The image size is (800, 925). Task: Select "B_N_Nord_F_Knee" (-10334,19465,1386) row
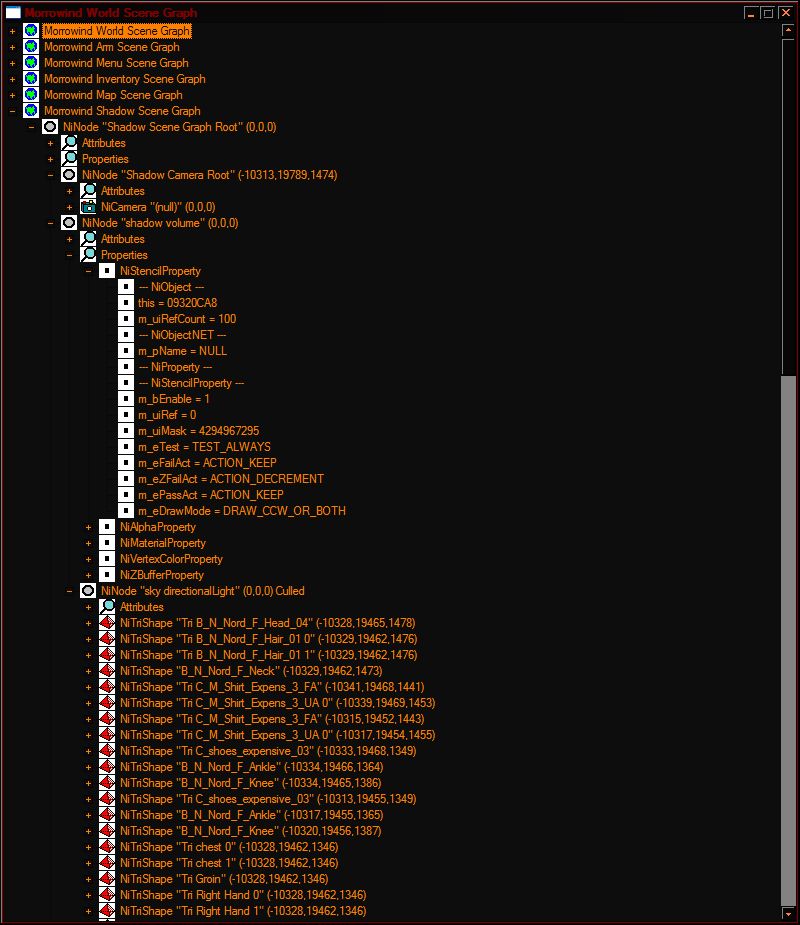(x=250, y=782)
